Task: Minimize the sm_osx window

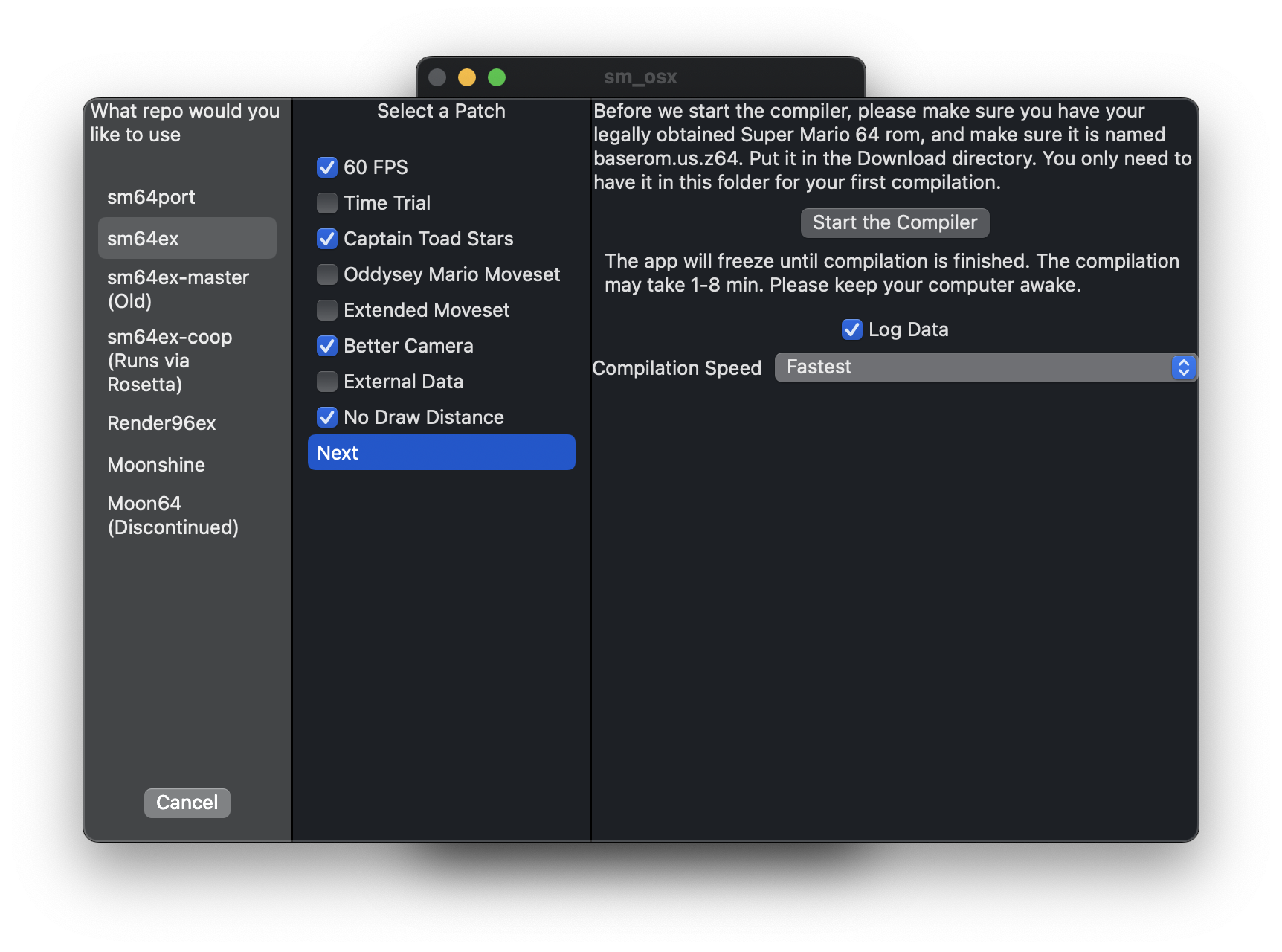Action: [x=467, y=77]
